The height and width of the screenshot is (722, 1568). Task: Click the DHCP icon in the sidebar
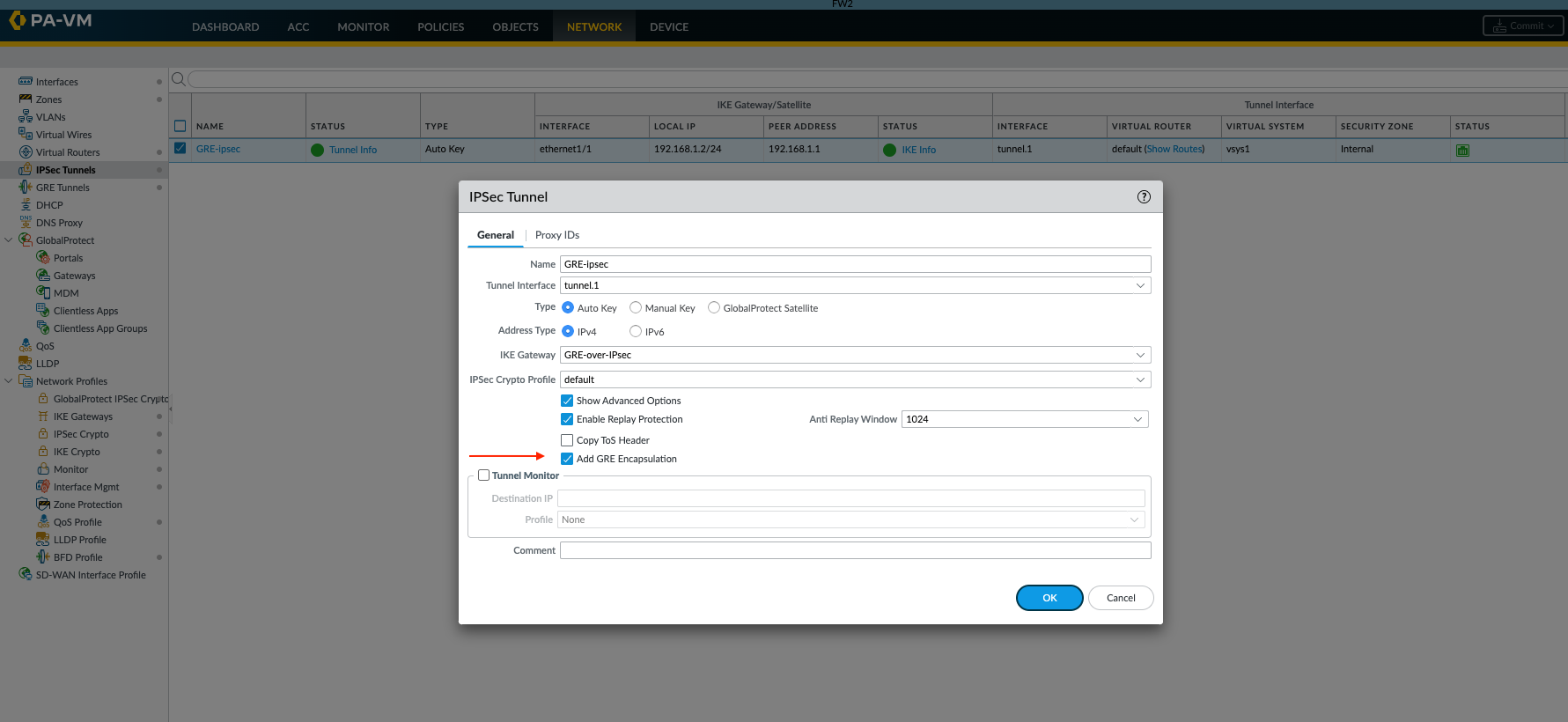coord(26,204)
